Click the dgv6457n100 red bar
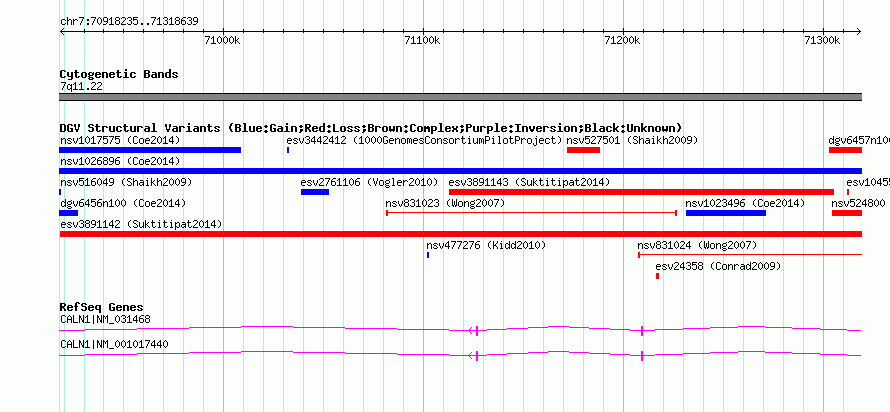 [845, 150]
